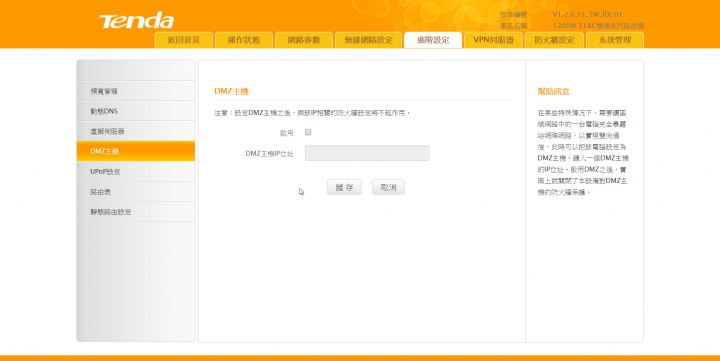Click the 1200M 11AC product name text
The image size is (720, 361).
tap(598, 26)
